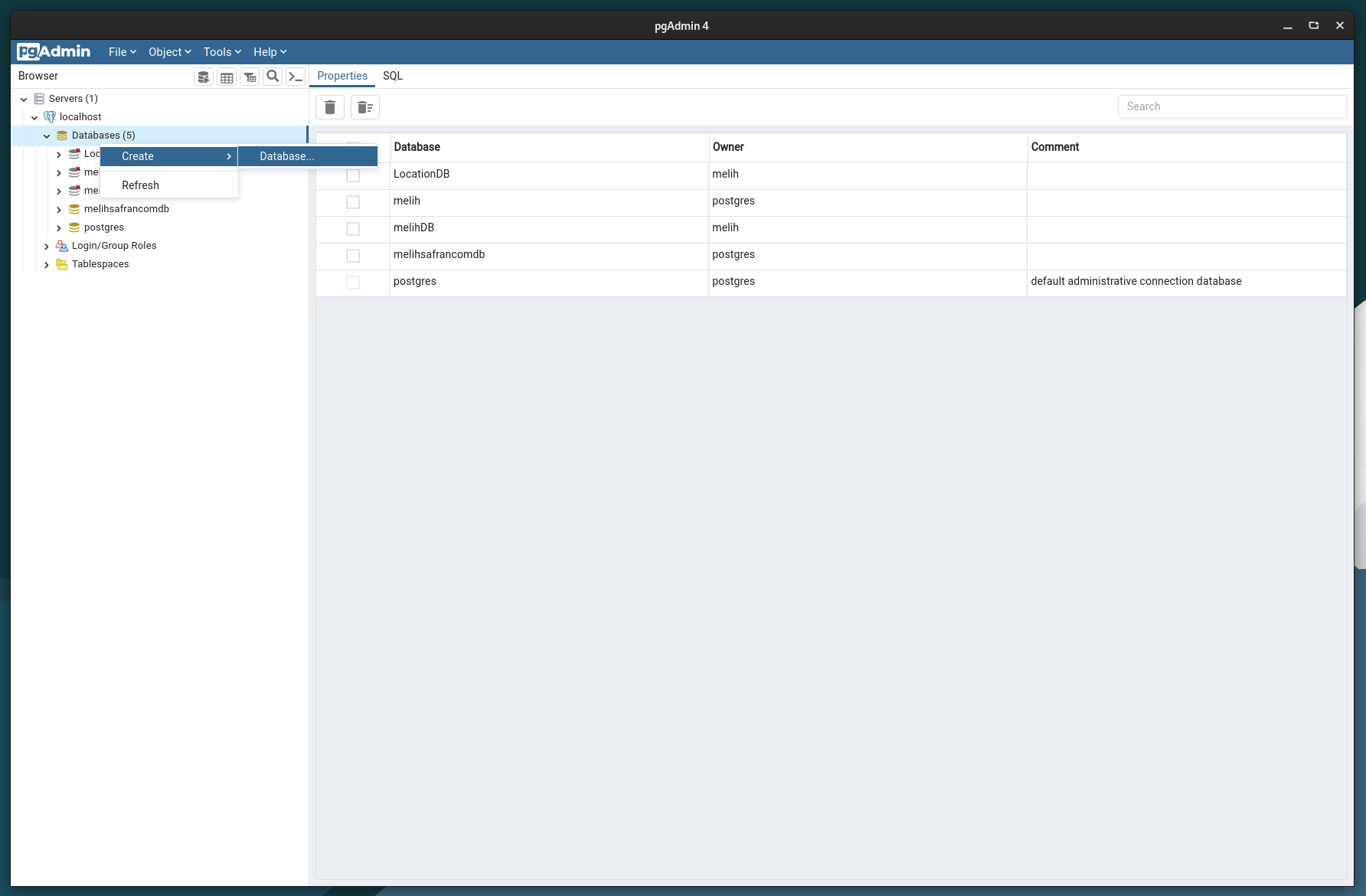The image size is (1366, 896).
Task: Collapse the localhost server node
Action: (34, 117)
